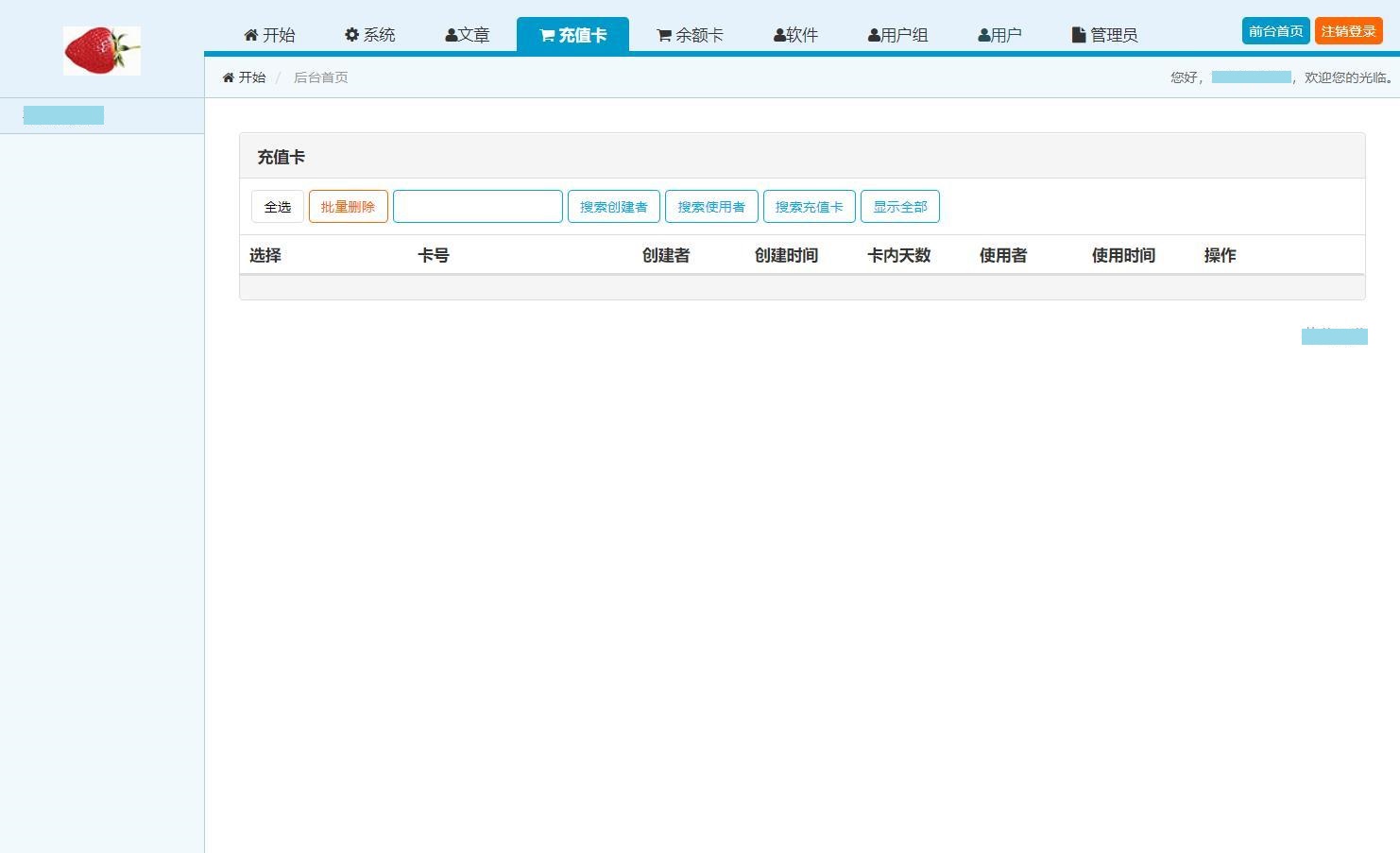Focus the search text input field
This screenshot has width=1400, height=853.
point(477,207)
